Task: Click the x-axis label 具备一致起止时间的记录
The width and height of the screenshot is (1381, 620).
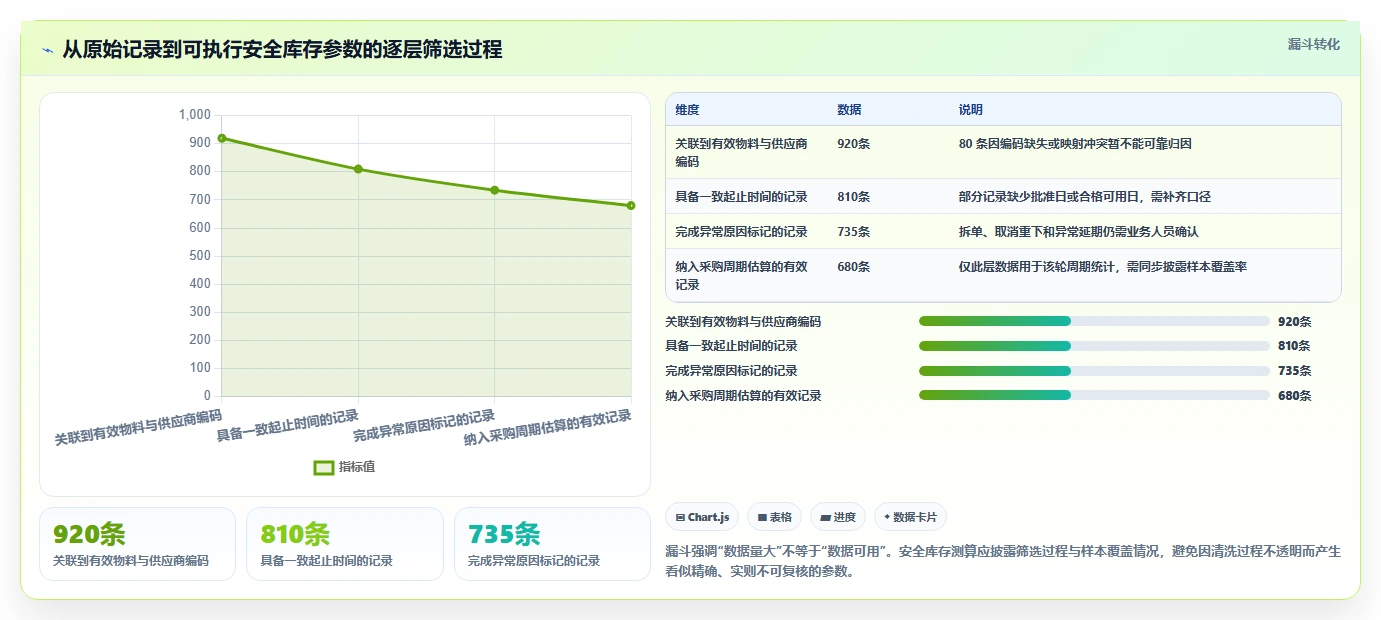Action: (288, 426)
